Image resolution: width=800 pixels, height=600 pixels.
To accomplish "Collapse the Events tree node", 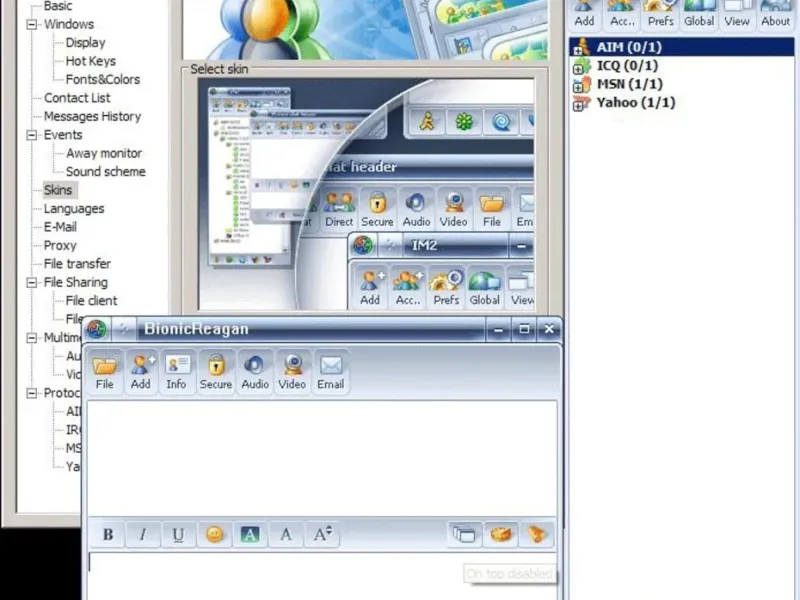I will [32, 135].
